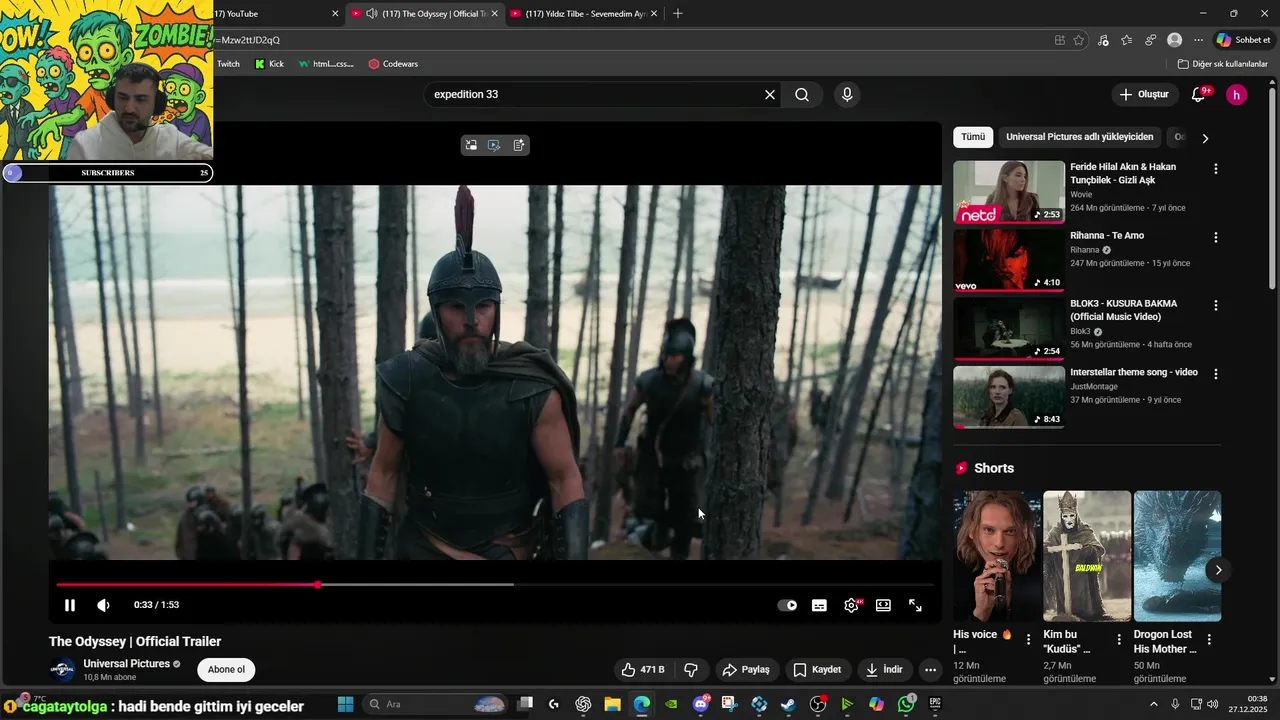Open the Codewars bookmark
This screenshot has height=720, width=1280.
click(x=393, y=64)
